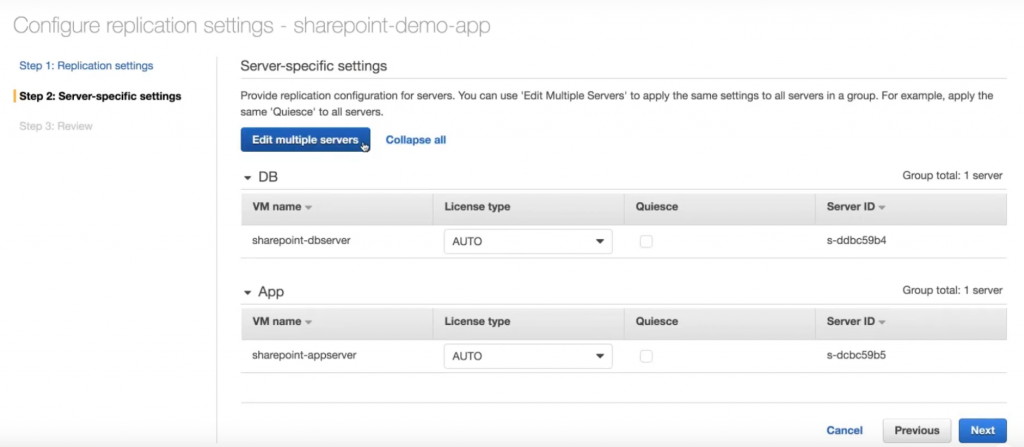Select Step 3: Review
The height and width of the screenshot is (447, 1024).
click(x=56, y=126)
